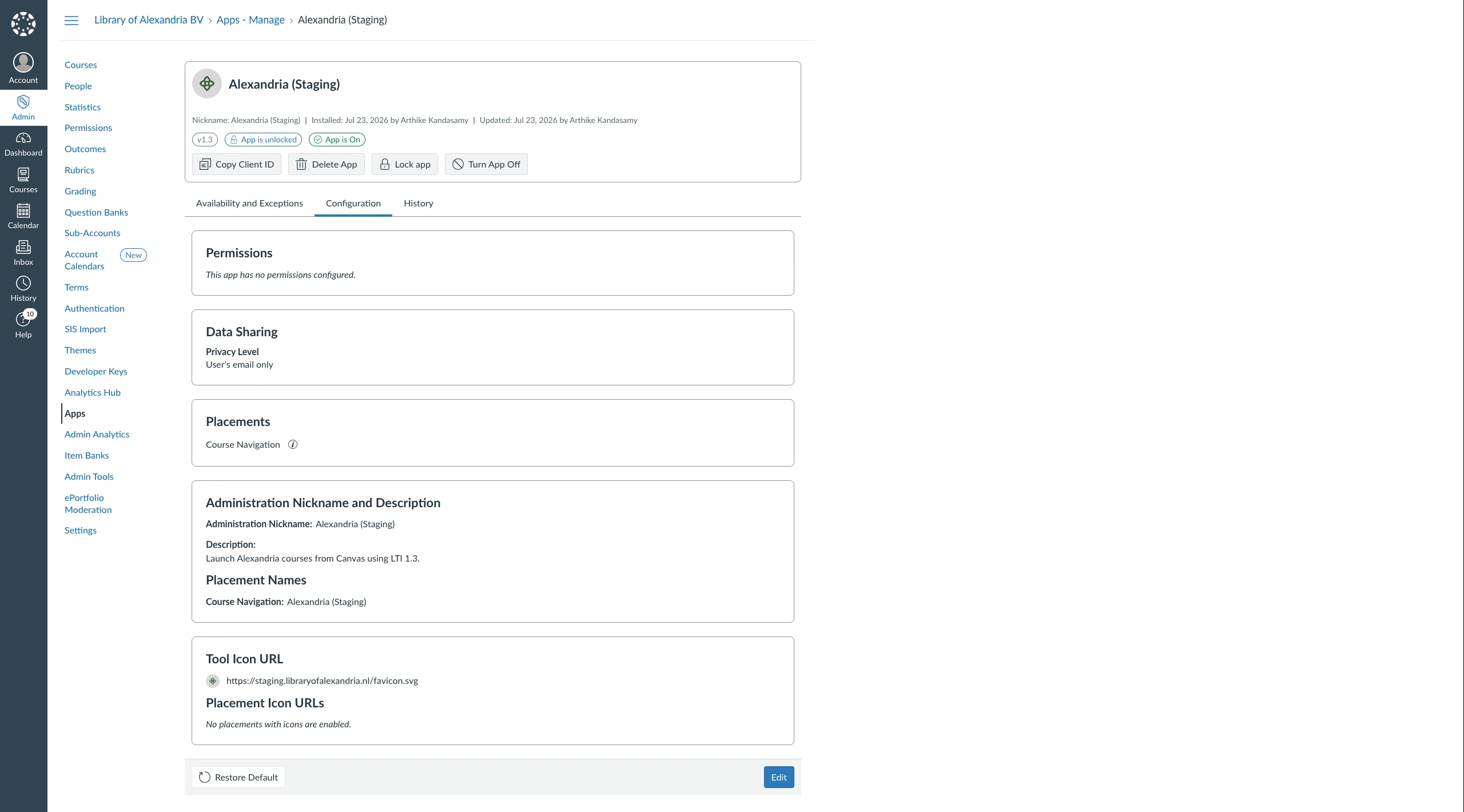Open Item Banks in the admin sidebar
The height and width of the screenshot is (812, 1464).
(x=87, y=456)
